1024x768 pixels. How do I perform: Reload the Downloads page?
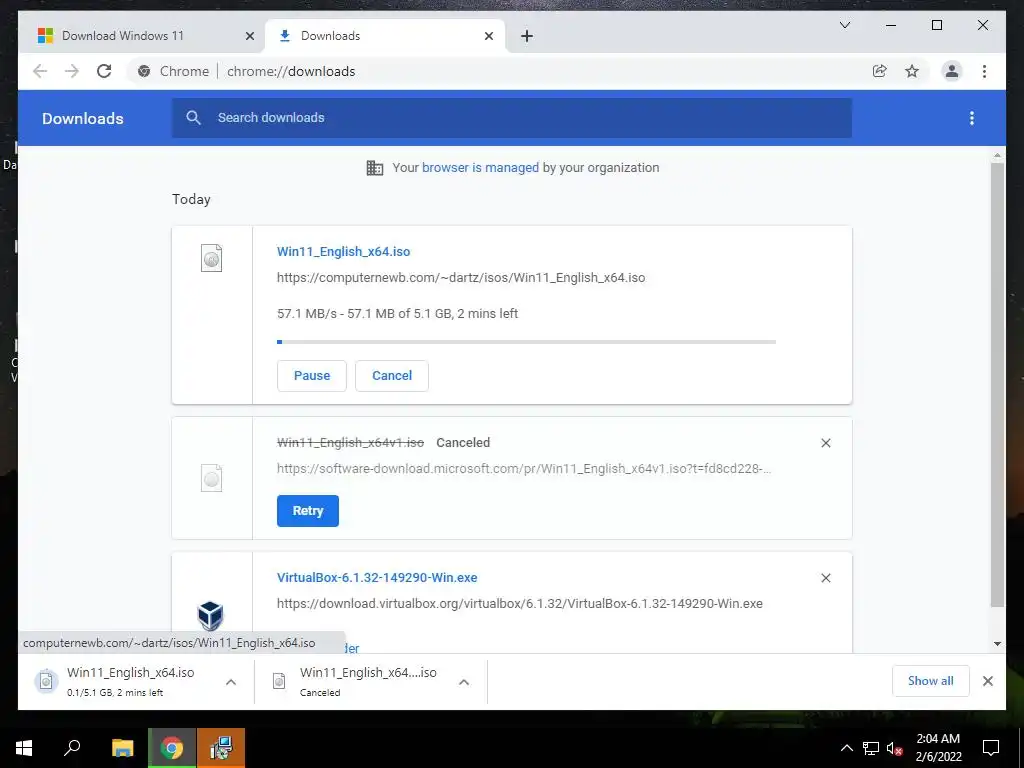tap(104, 71)
